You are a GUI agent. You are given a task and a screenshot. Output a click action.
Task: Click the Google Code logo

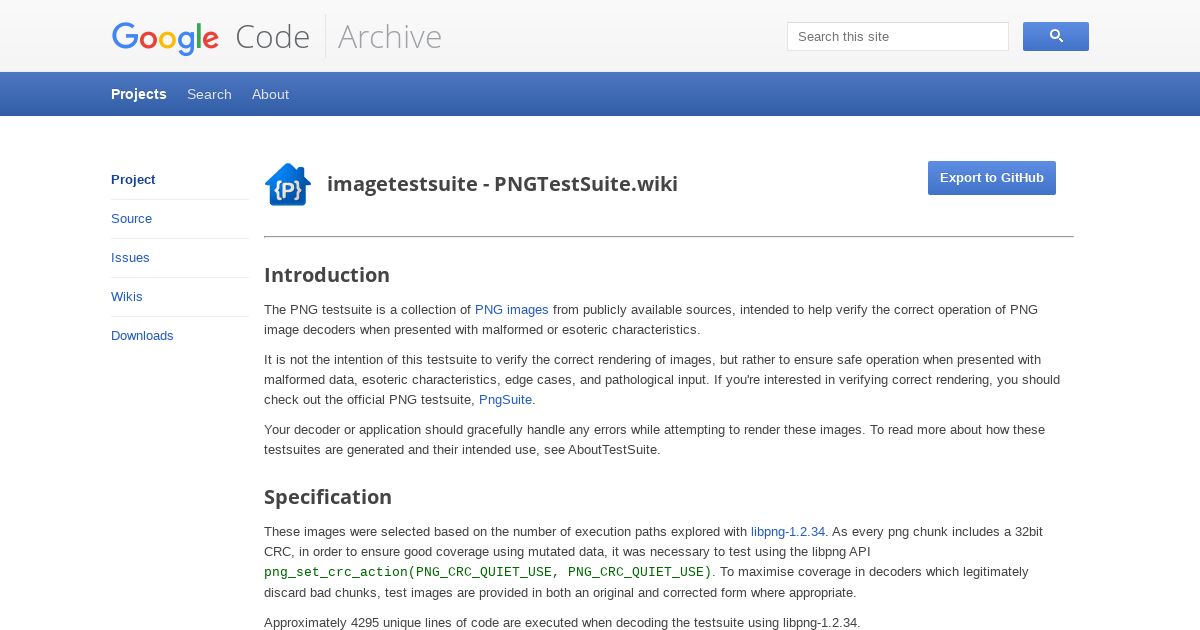pyautogui.click(x=211, y=37)
